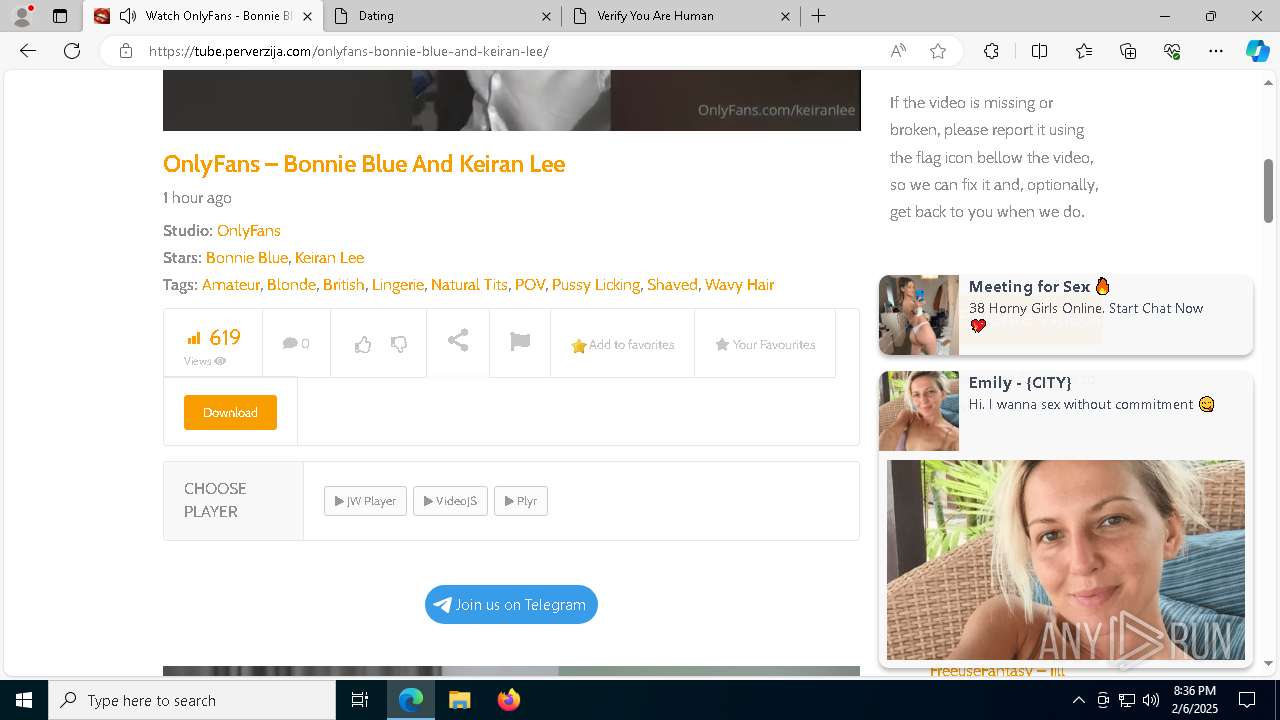Click the share icon below video

point(458,341)
